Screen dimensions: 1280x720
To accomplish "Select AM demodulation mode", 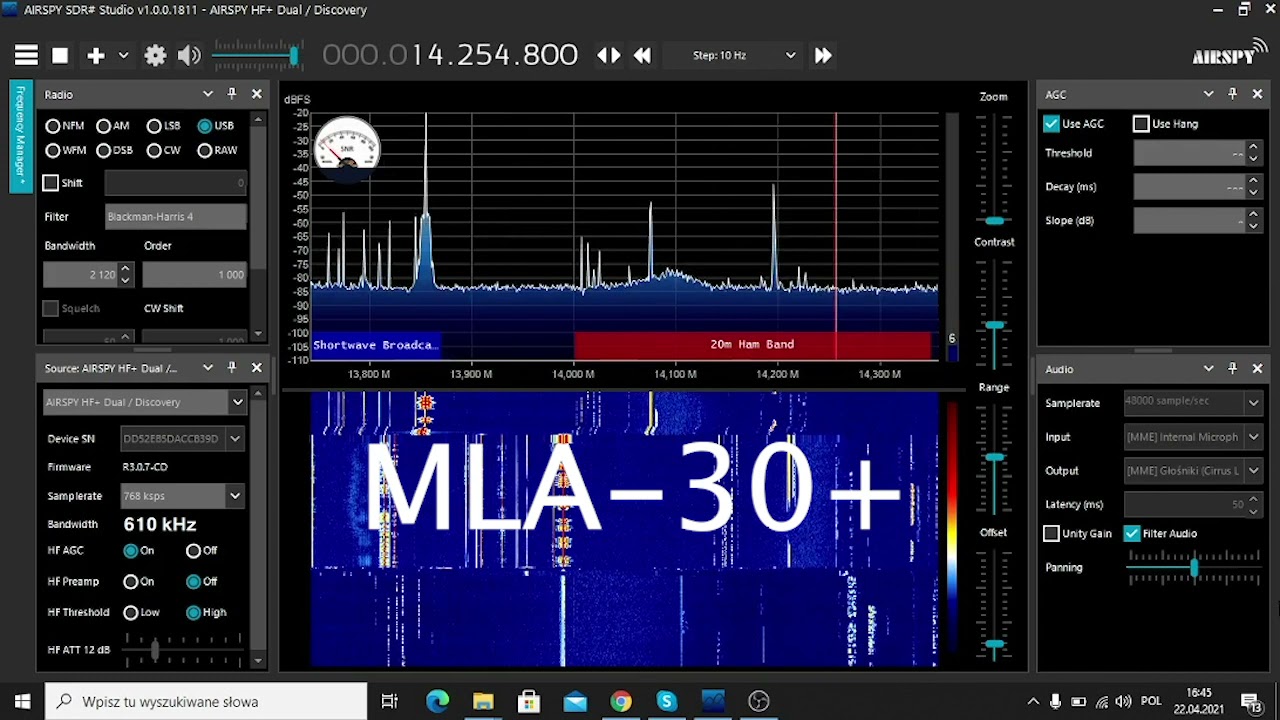I will coord(113,126).
